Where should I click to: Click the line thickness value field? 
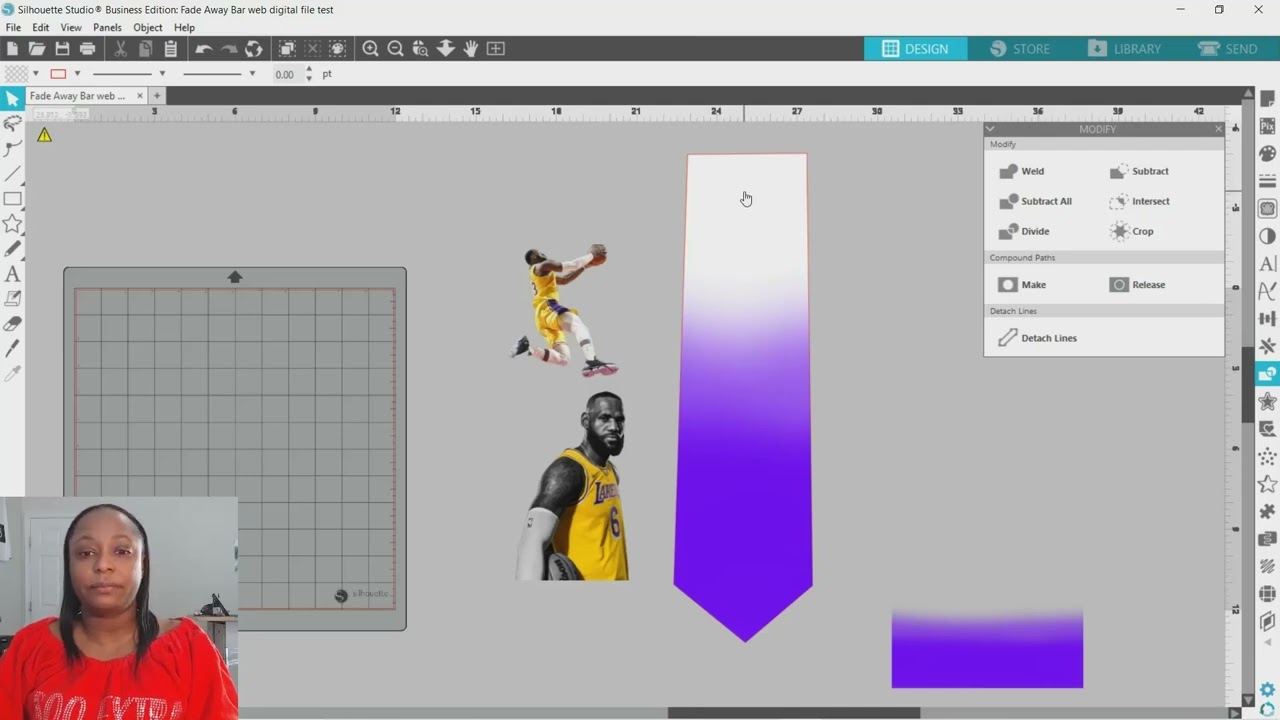(x=286, y=74)
